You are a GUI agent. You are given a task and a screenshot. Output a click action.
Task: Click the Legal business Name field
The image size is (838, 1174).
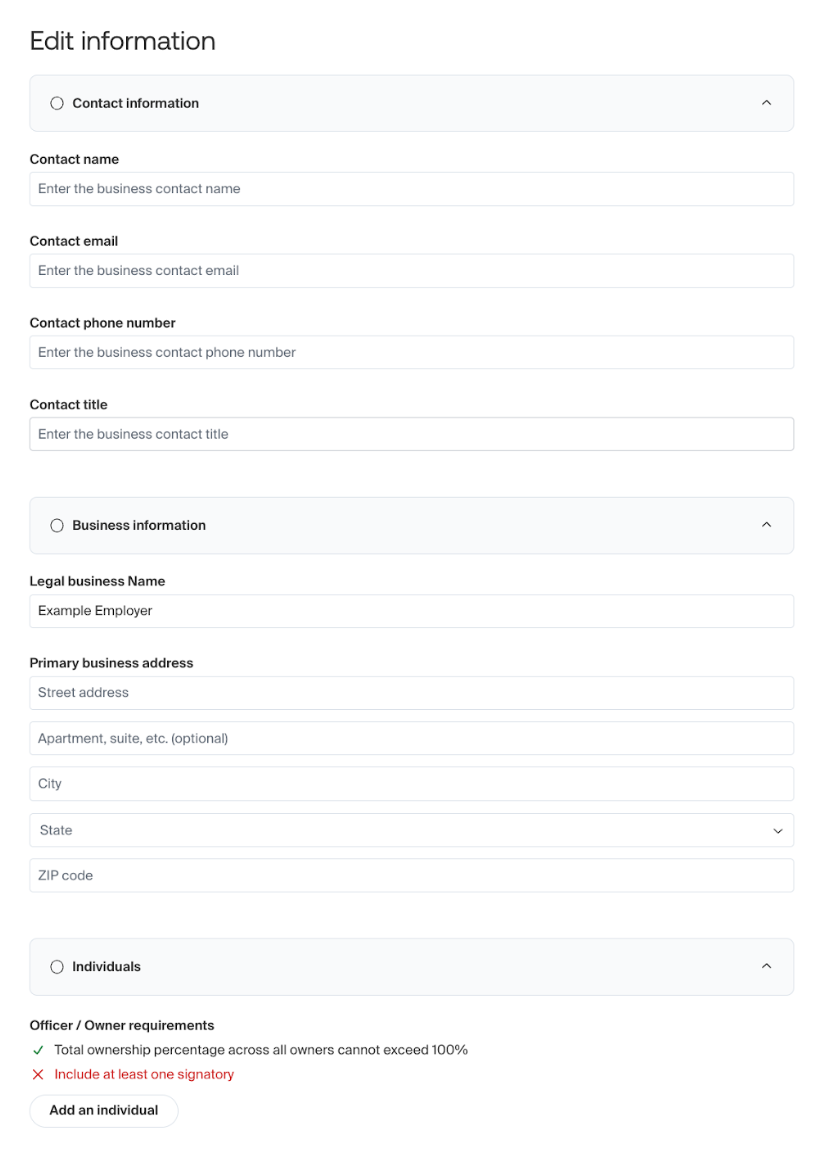(411, 611)
